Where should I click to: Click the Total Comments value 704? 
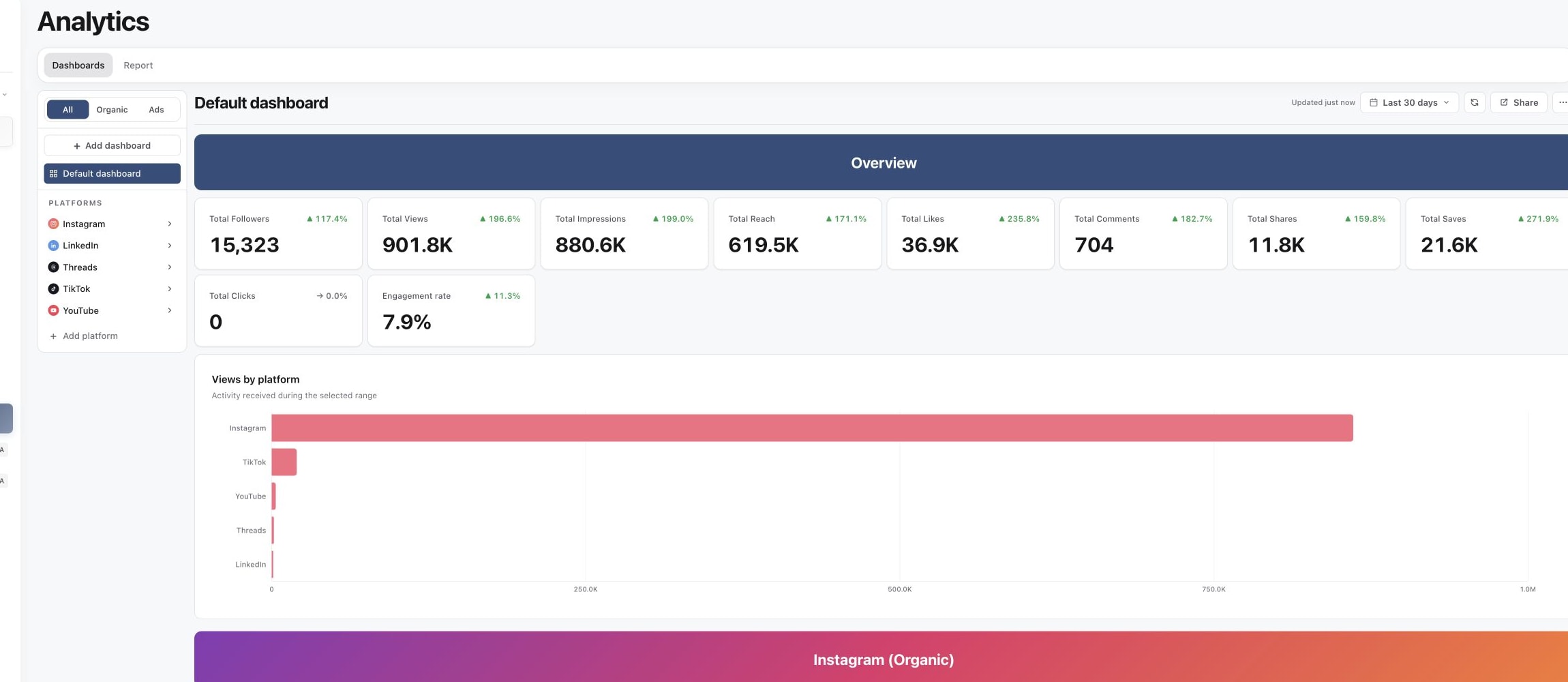click(x=1094, y=246)
